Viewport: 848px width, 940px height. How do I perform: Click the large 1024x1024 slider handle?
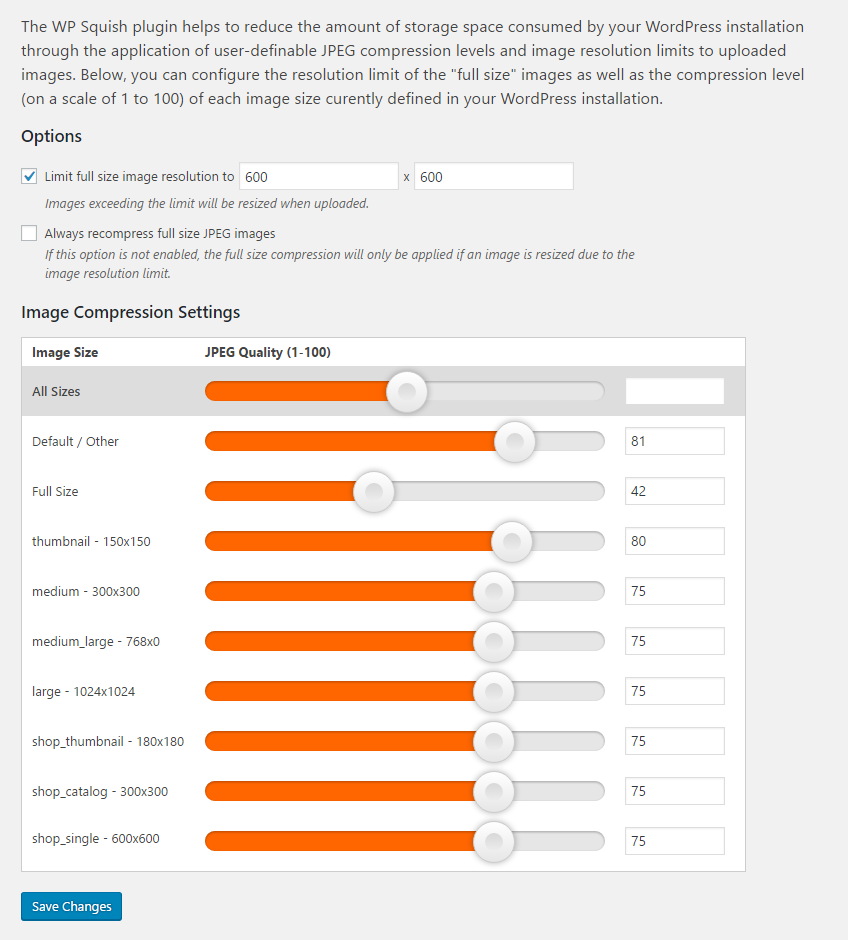point(493,691)
